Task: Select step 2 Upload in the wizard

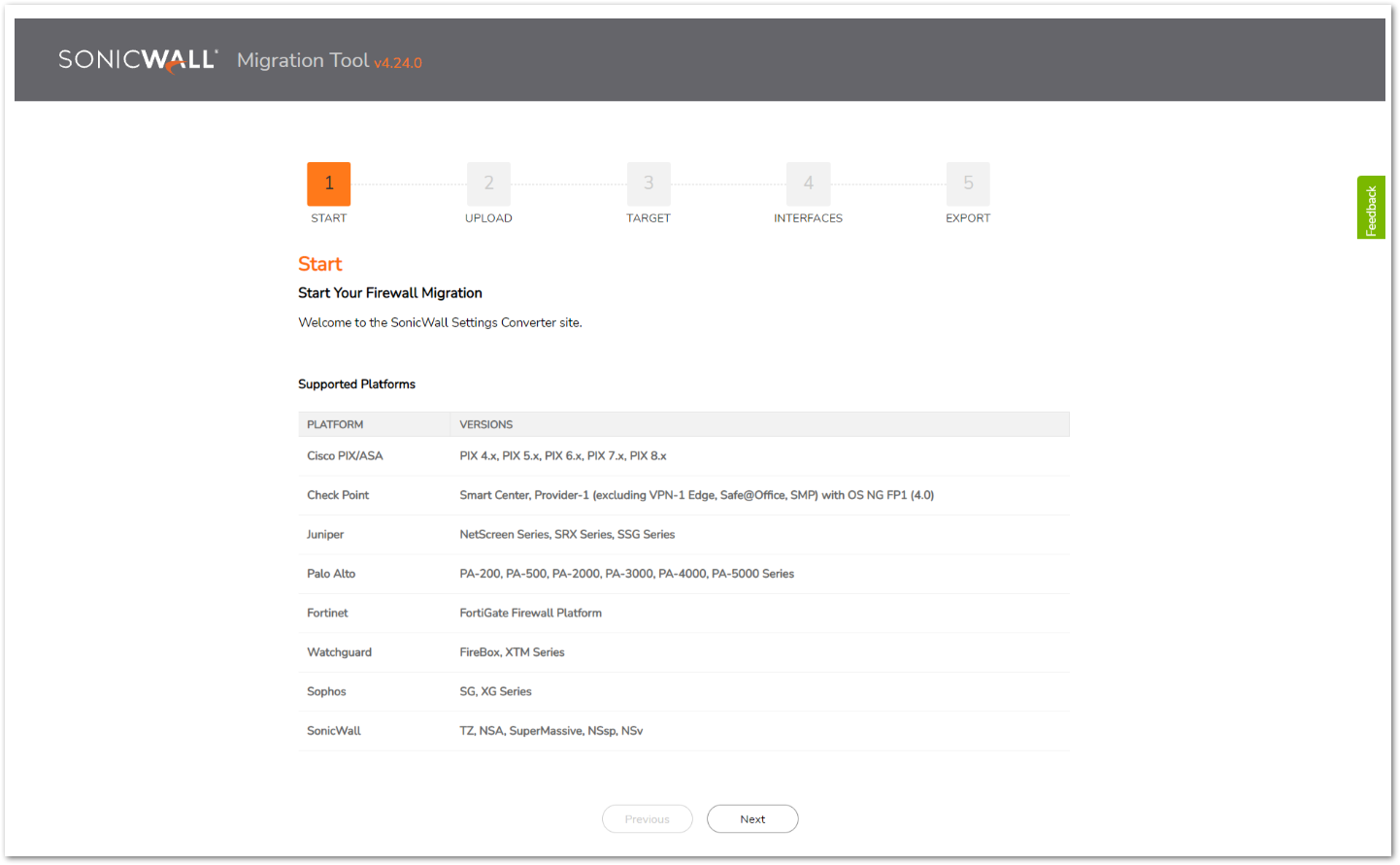Action: 488,183
